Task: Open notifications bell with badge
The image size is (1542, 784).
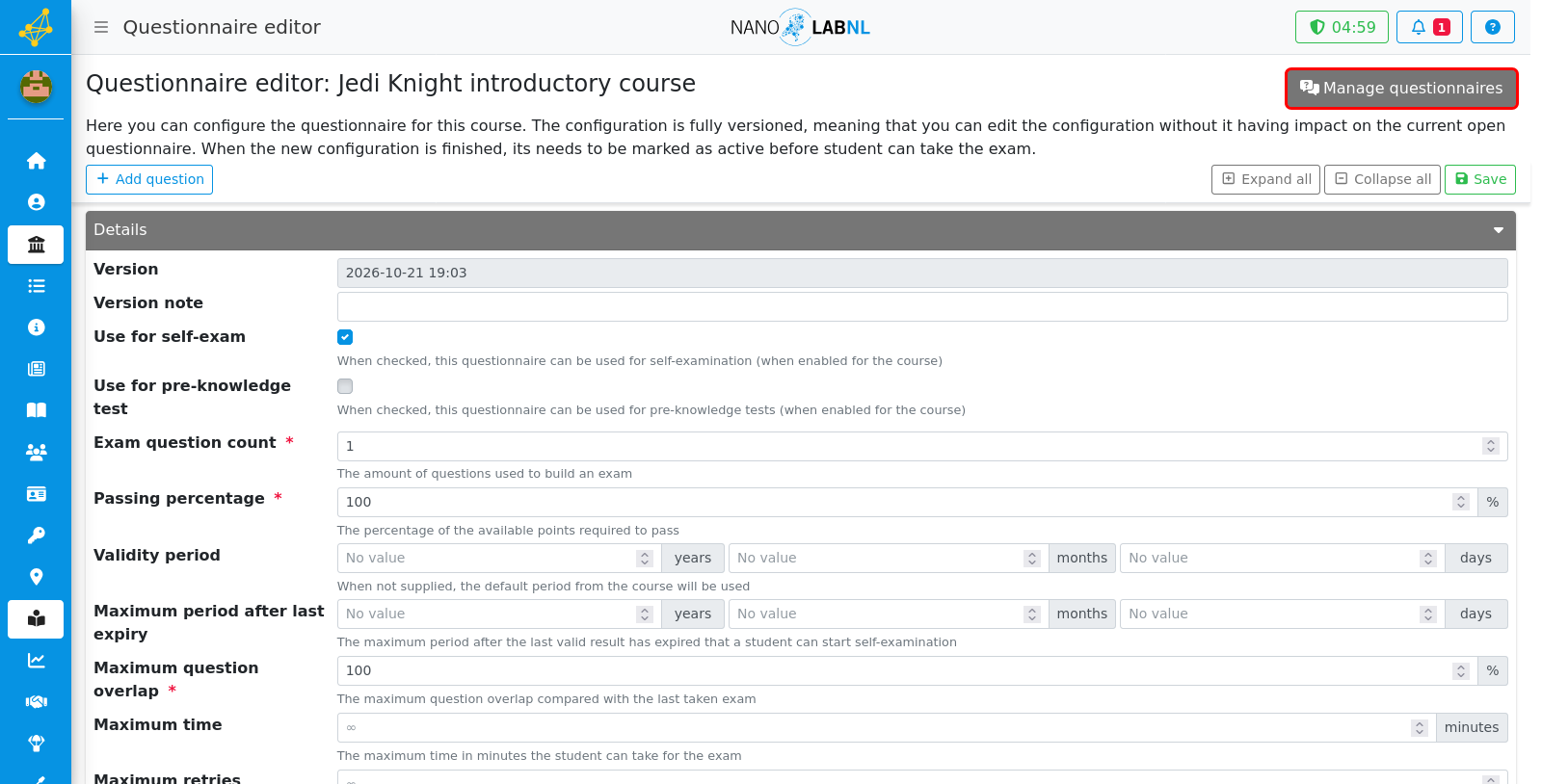Action: [x=1429, y=27]
